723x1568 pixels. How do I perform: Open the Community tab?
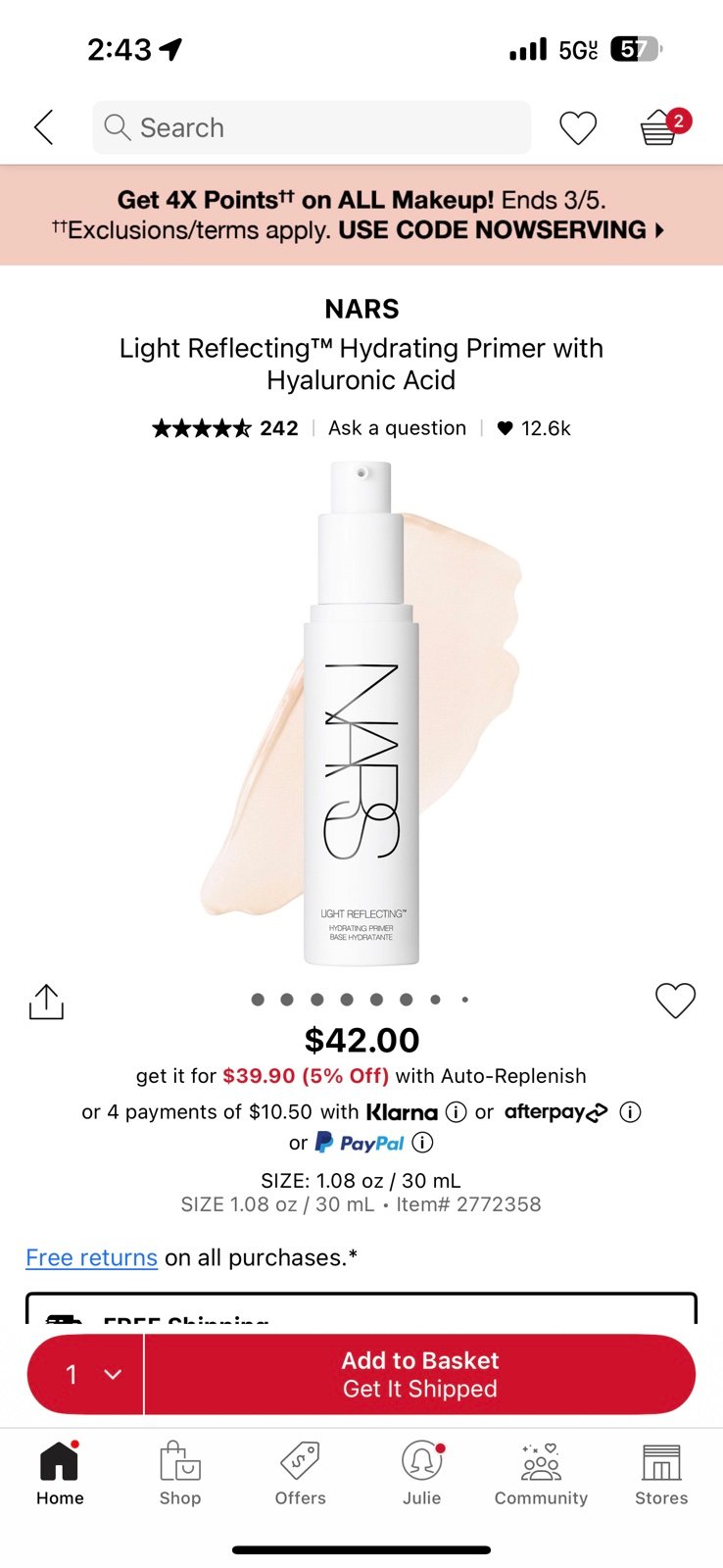pyautogui.click(x=541, y=1473)
